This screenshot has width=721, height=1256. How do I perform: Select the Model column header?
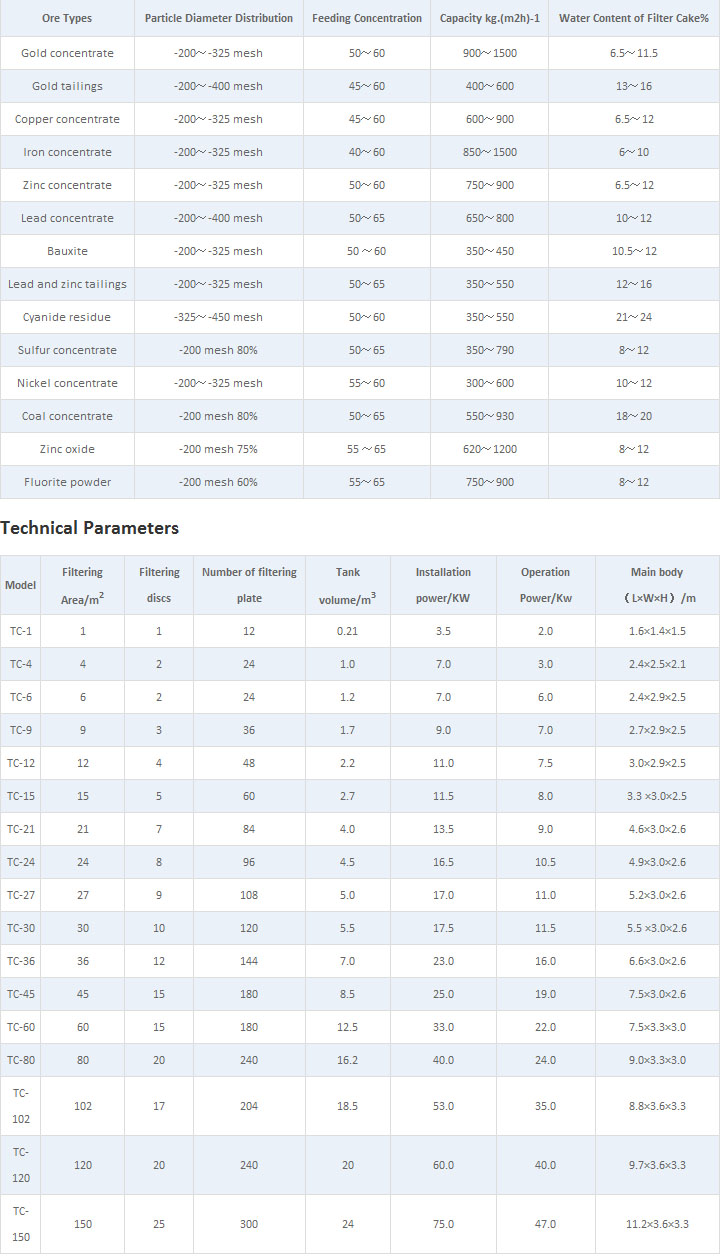pos(20,585)
